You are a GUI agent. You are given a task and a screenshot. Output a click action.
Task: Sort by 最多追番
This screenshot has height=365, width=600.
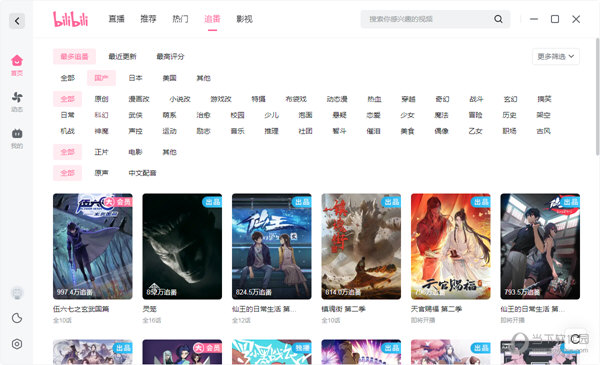click(x=74, y=57)
